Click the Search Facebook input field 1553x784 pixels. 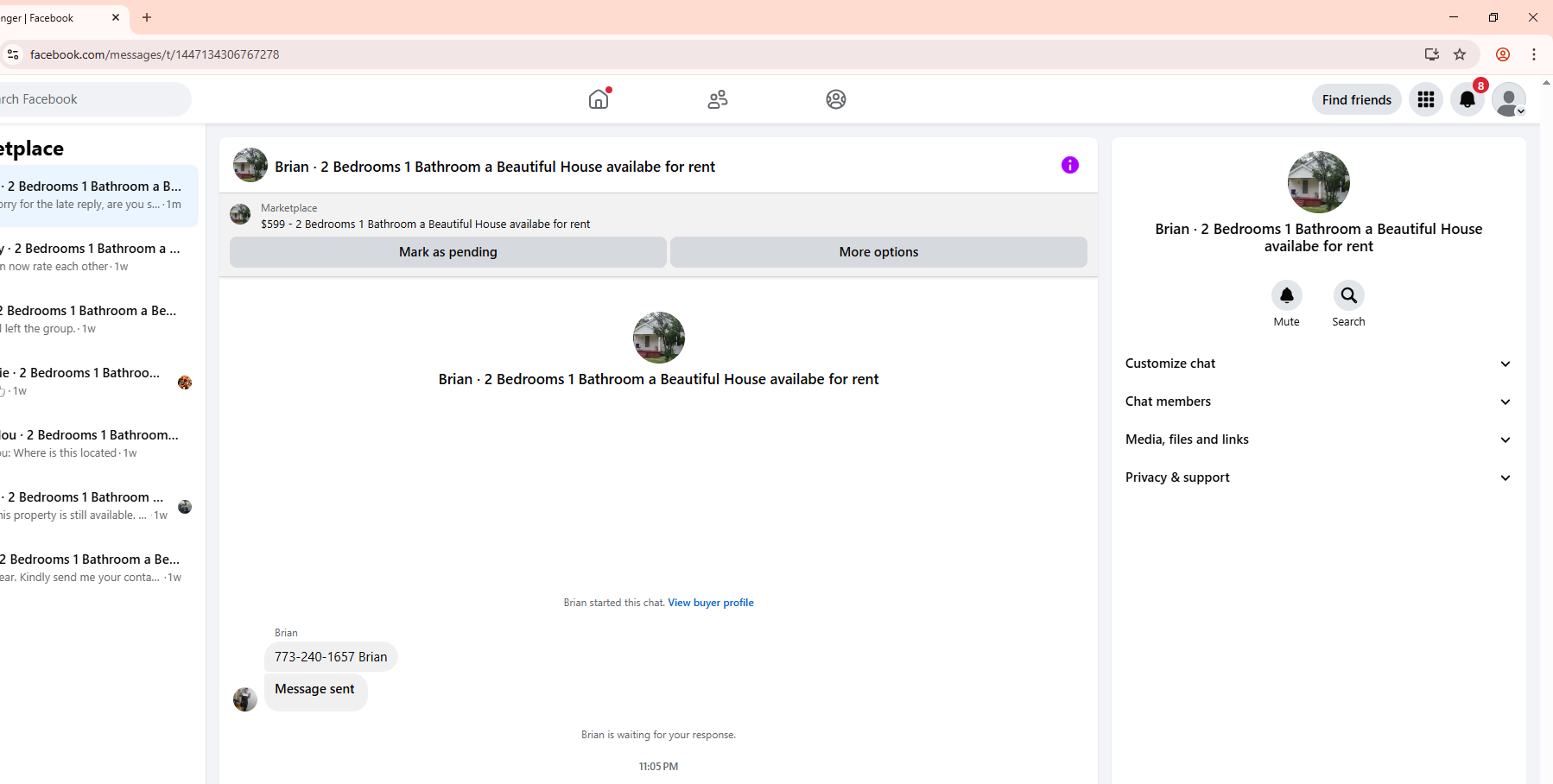pos(94,99)
